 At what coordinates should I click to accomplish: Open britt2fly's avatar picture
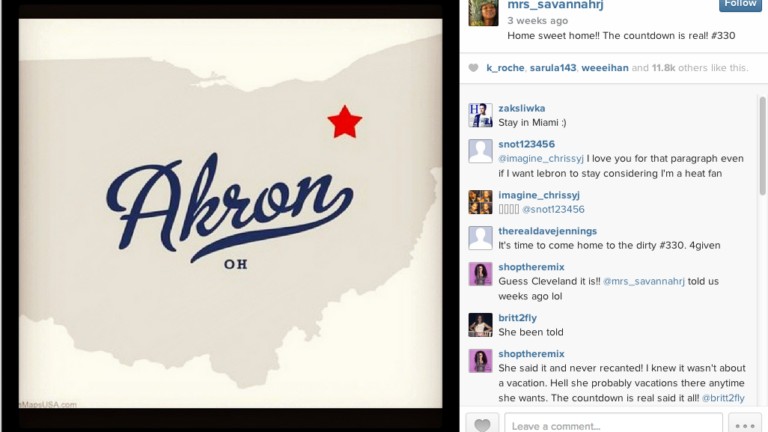(x=480, y=324)
